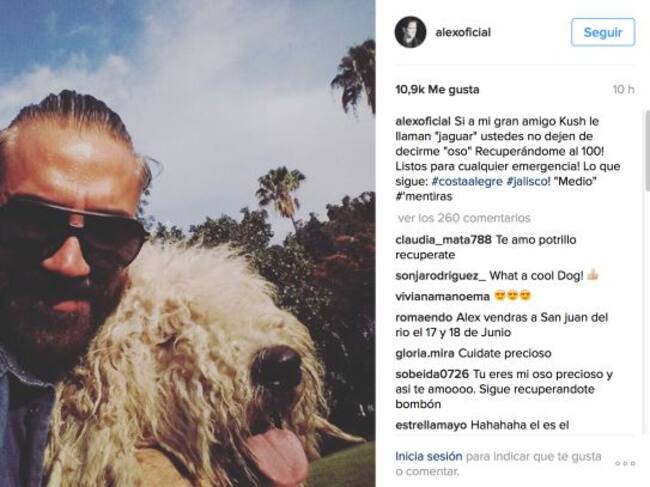Viewport: 650px width, 487px height.
Task: Visit the vivianamanoema profile
Action: 442,296
